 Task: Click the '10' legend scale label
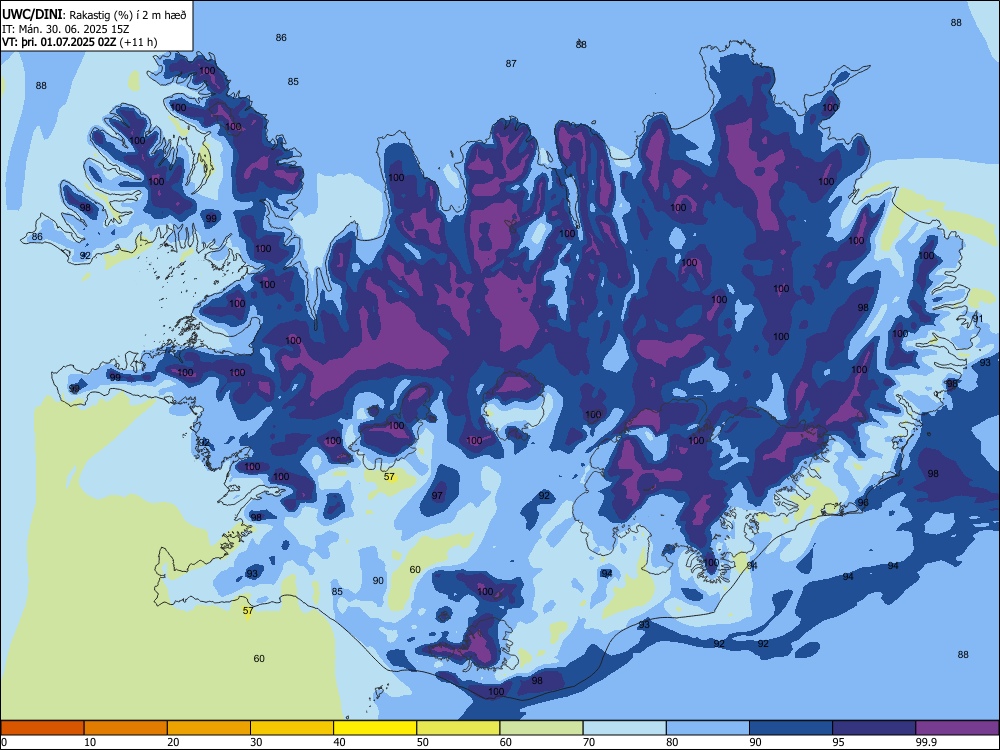click(90, 742)
